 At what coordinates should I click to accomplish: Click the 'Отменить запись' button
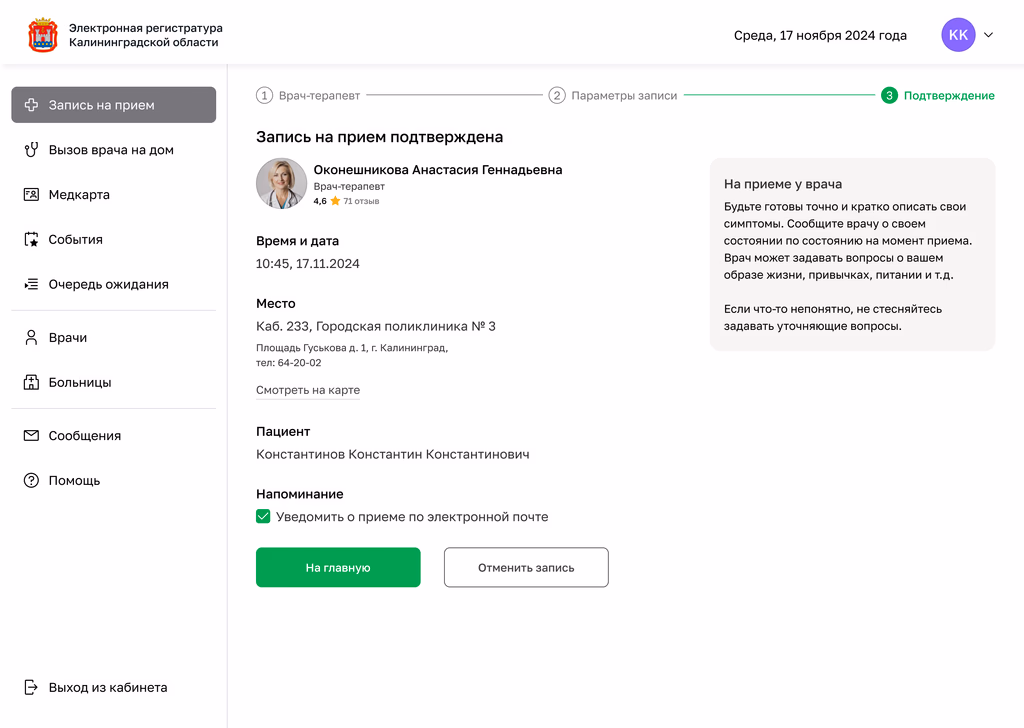point(526,567)
